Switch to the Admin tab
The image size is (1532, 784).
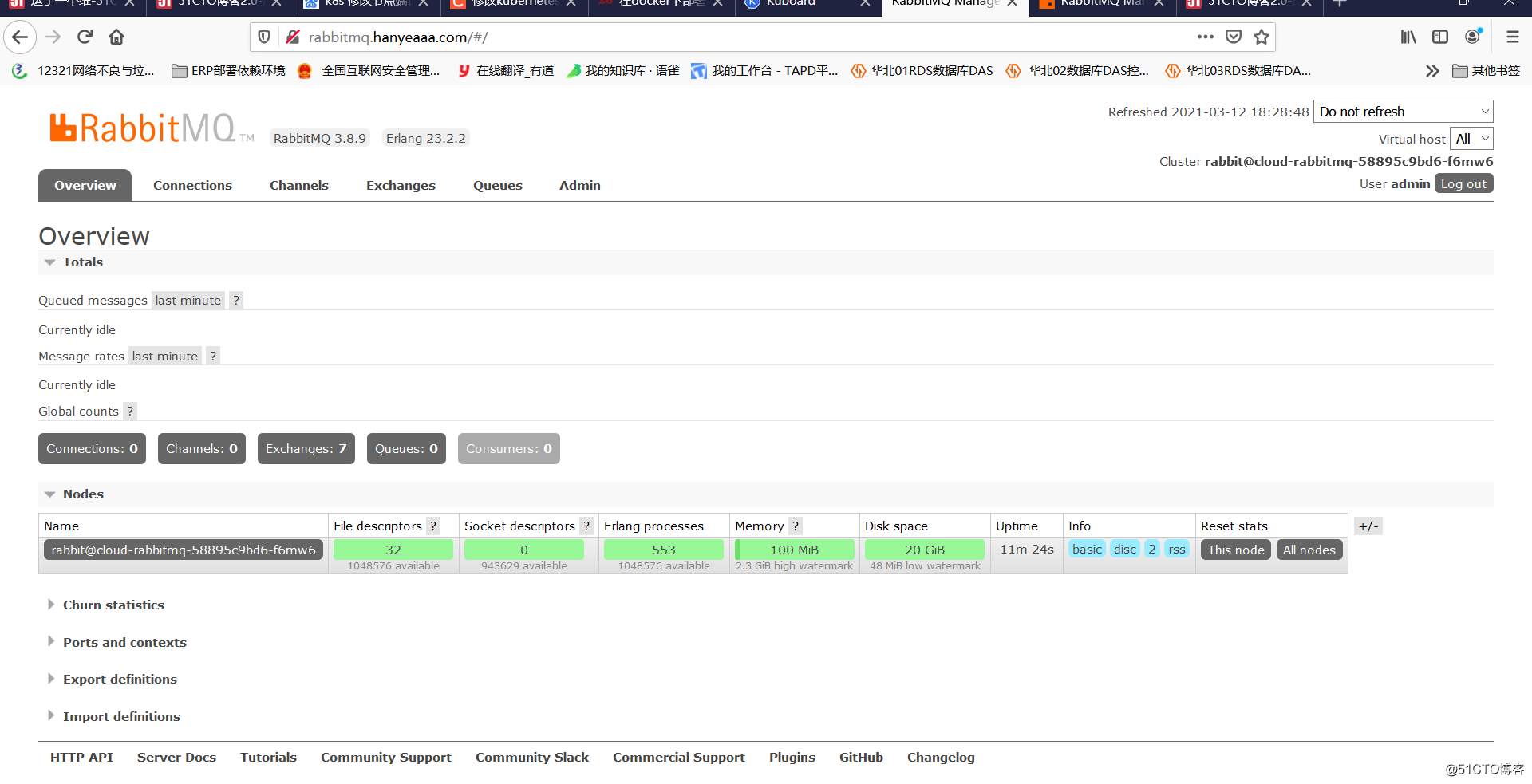click(x=580, y=186)
